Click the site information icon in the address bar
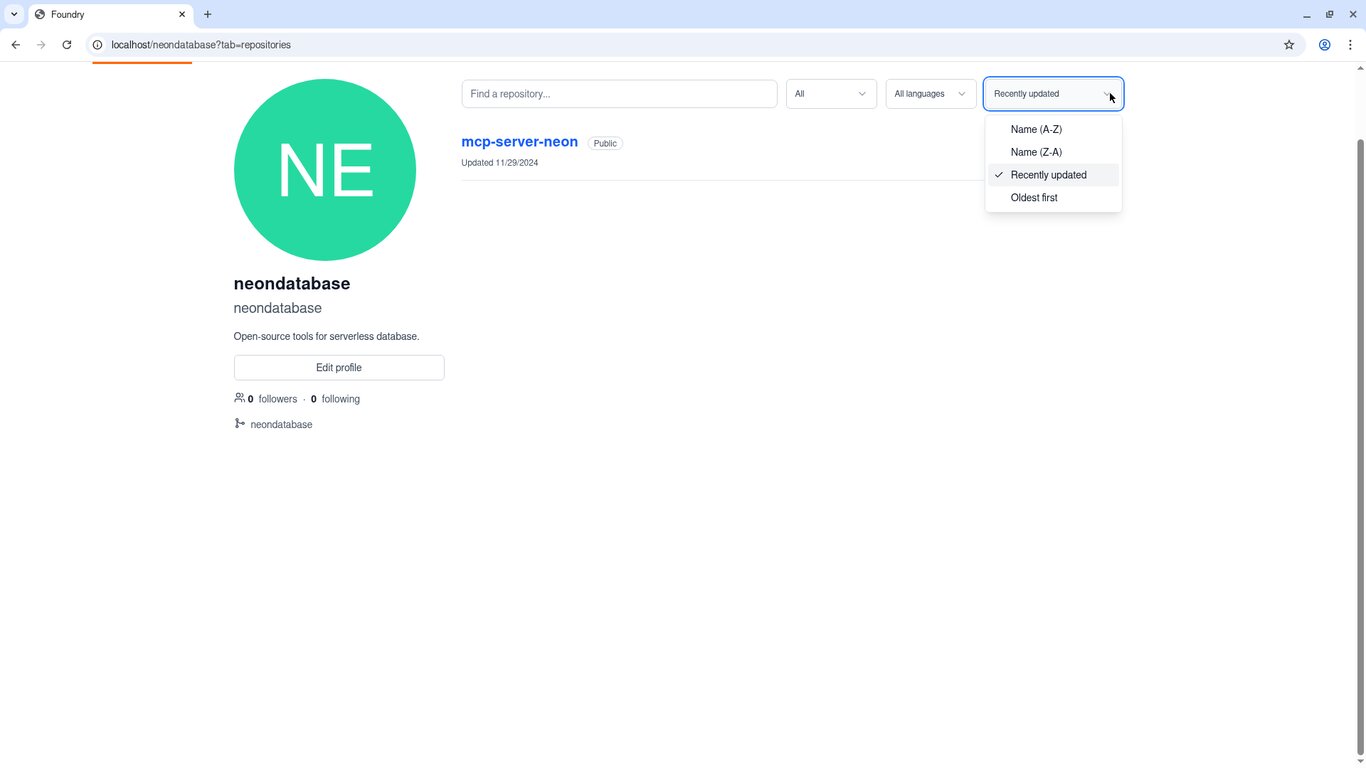 click(97, 45)
